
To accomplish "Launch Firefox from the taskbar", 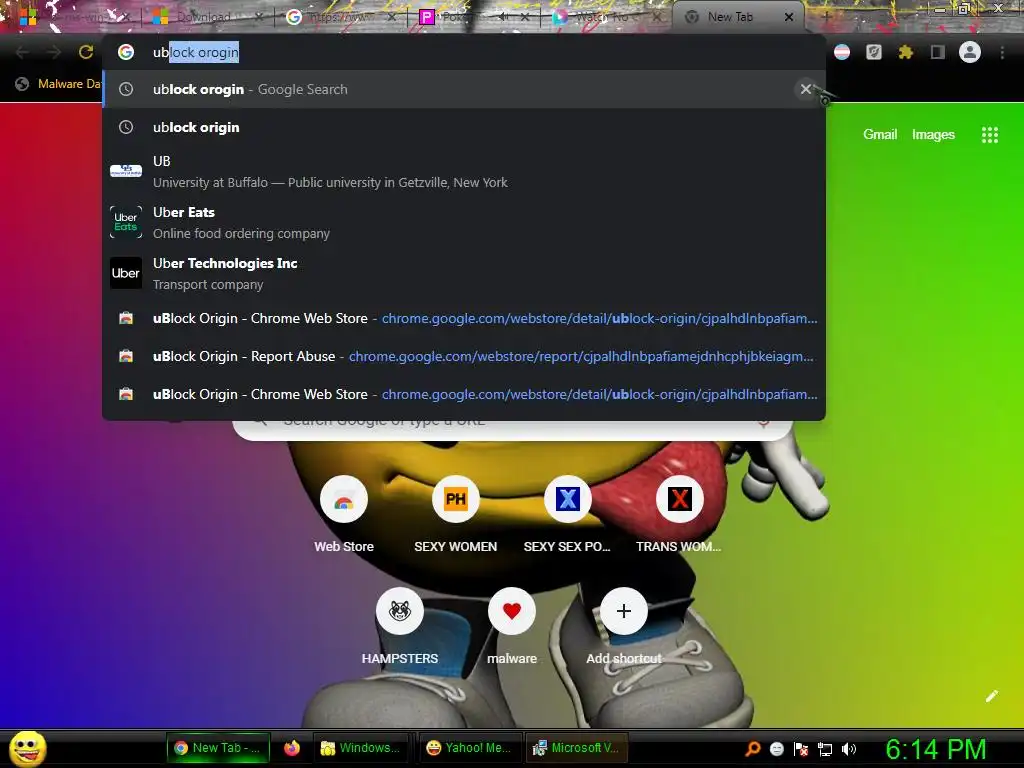I will 292,748.
